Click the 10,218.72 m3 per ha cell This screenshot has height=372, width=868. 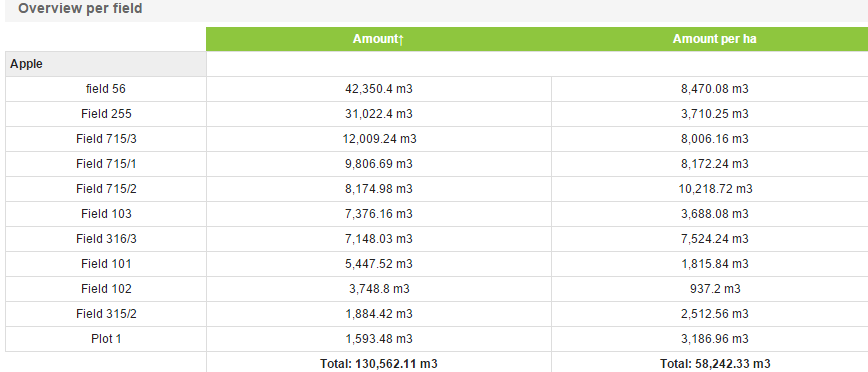click(715, 189)
